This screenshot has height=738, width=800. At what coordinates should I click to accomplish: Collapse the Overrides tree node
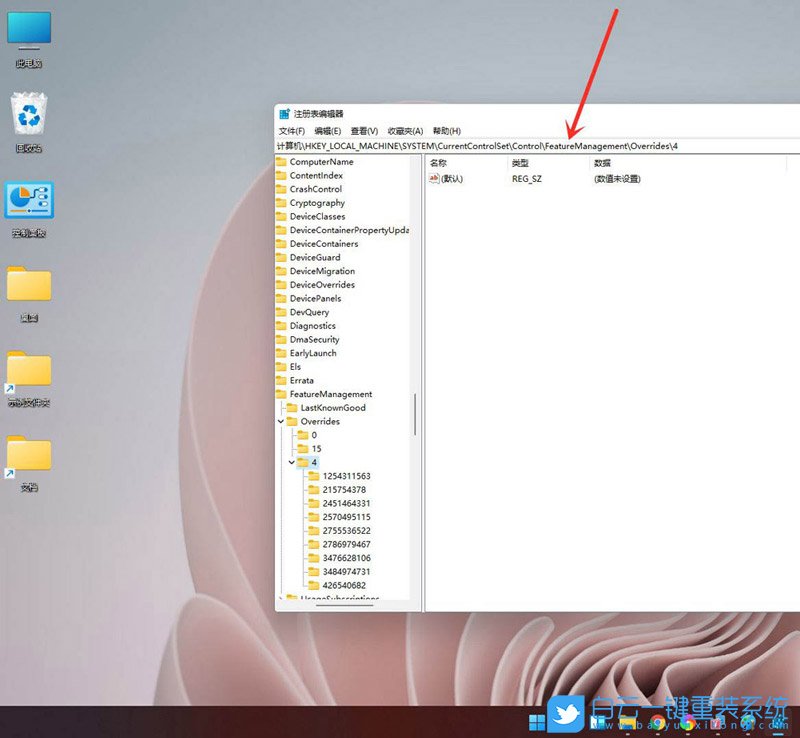(x=281, y=422)
